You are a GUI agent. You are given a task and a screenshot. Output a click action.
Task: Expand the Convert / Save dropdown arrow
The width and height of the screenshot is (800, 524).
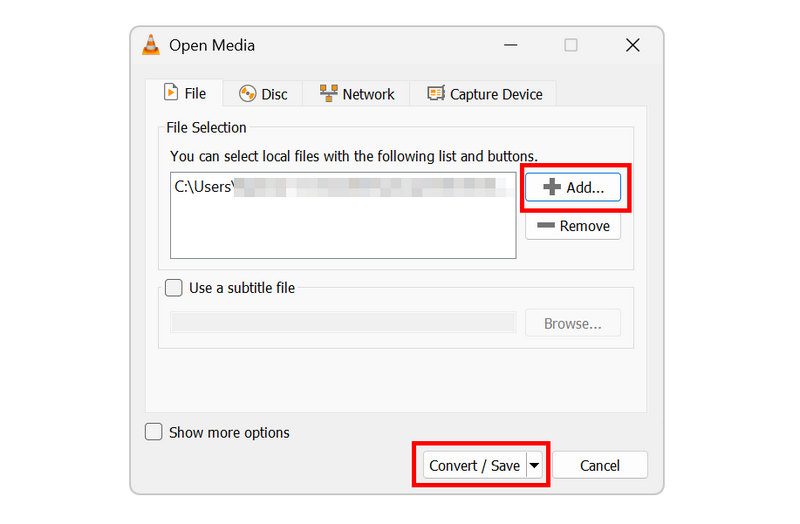click(534, 465)
